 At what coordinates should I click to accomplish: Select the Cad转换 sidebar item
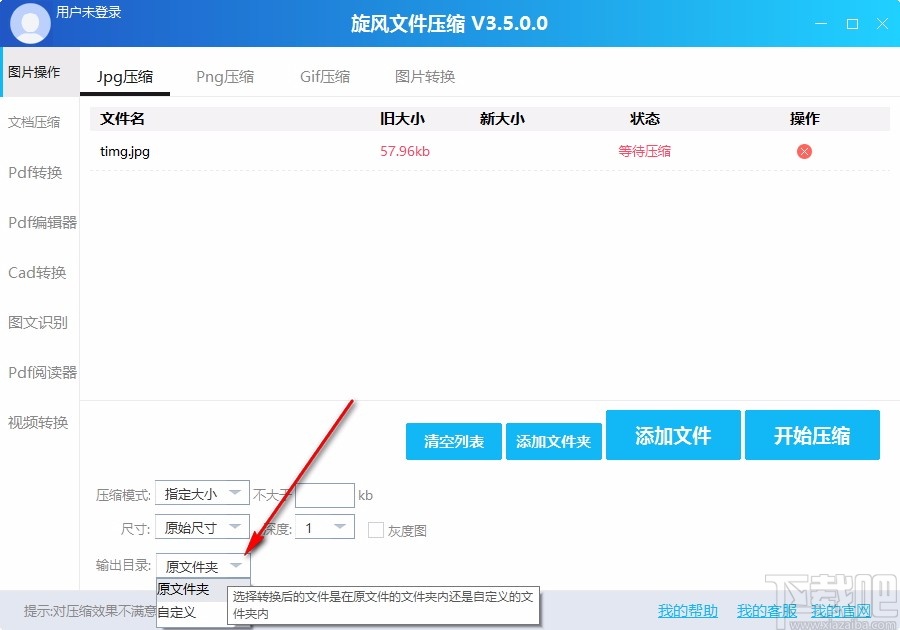(39, 272)
